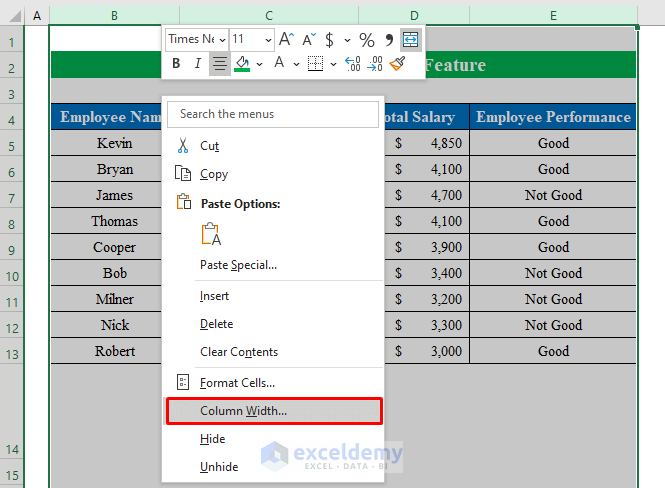Select Column Width menu entry
The height and width of the screenshot is (488, 665).
pyautogui.click(x=274, y=411)
